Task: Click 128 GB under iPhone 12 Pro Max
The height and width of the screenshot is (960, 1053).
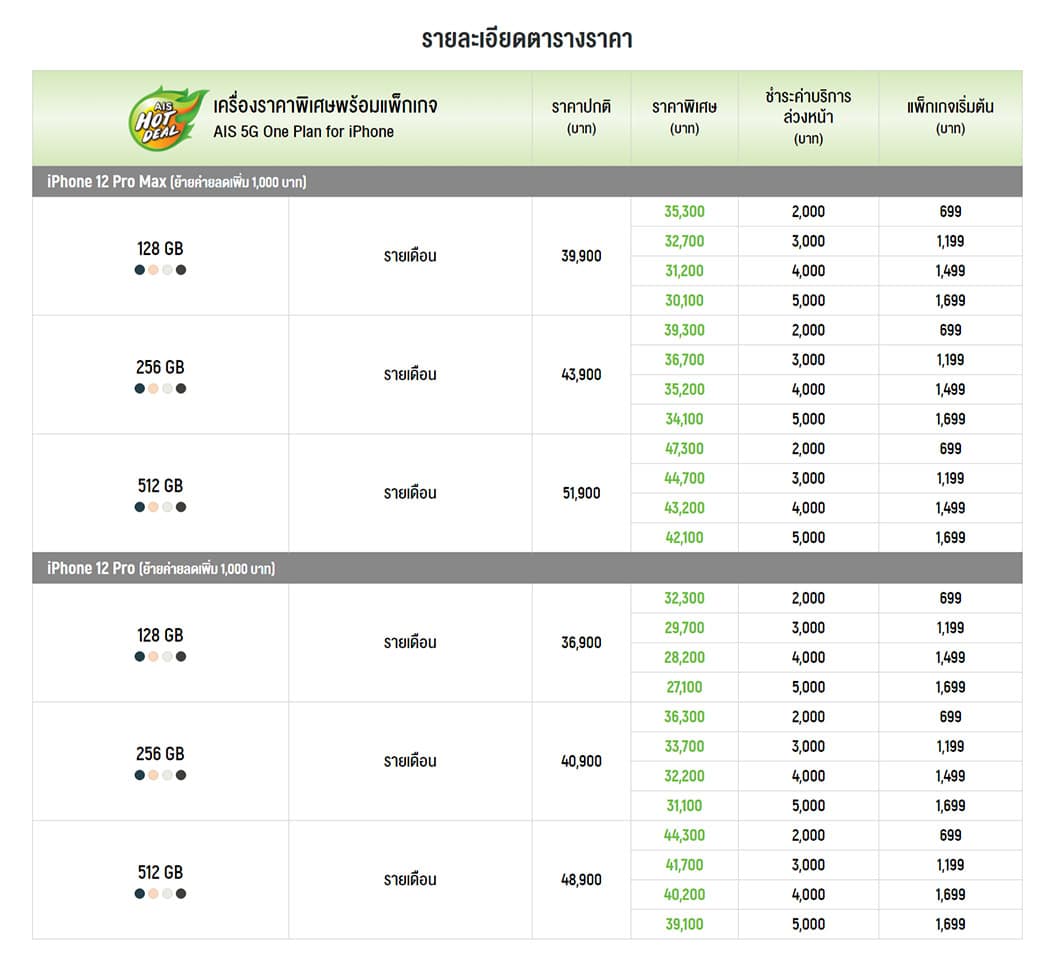Action: click(160, 249)
